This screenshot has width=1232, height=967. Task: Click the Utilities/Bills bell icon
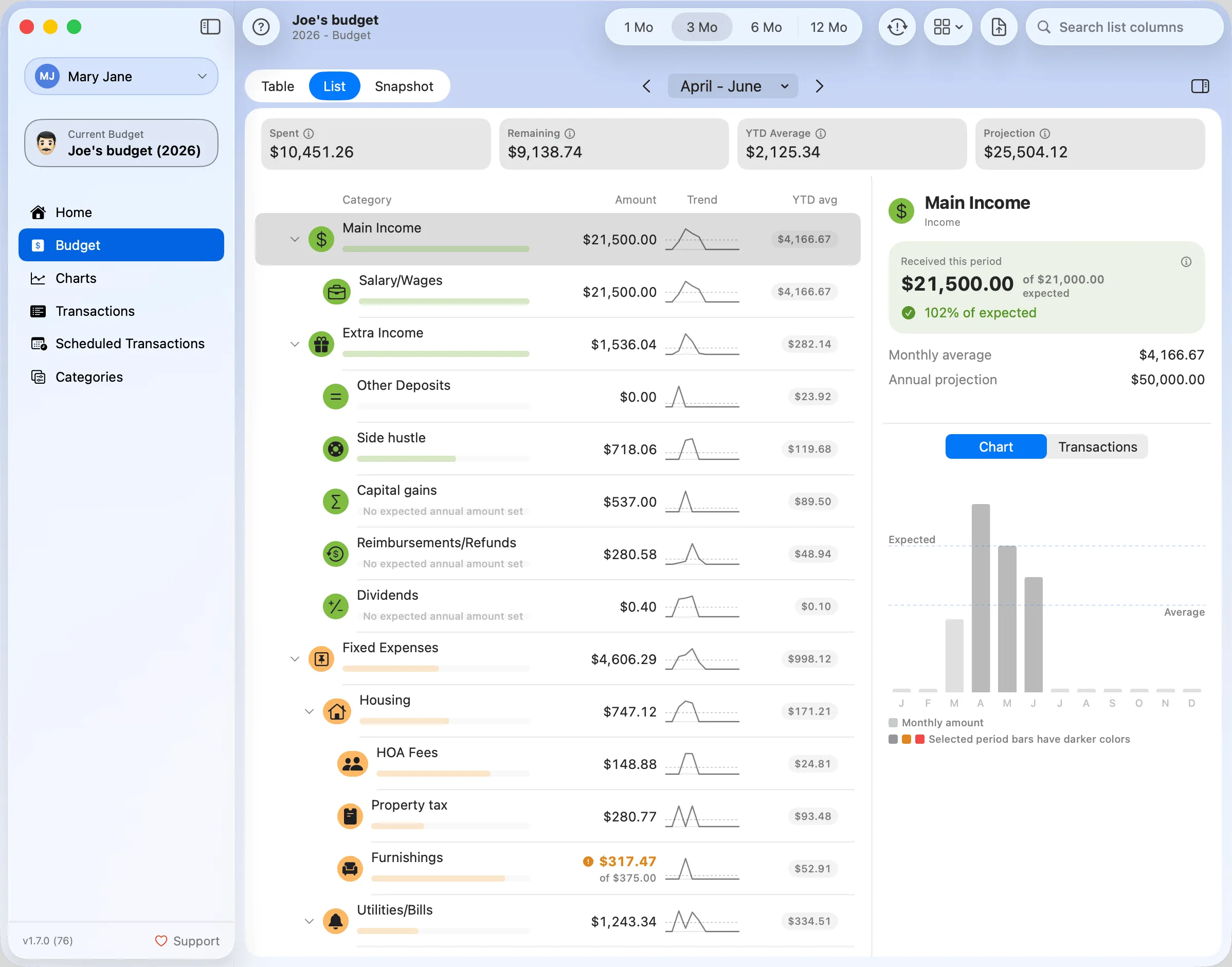[336, 922]
